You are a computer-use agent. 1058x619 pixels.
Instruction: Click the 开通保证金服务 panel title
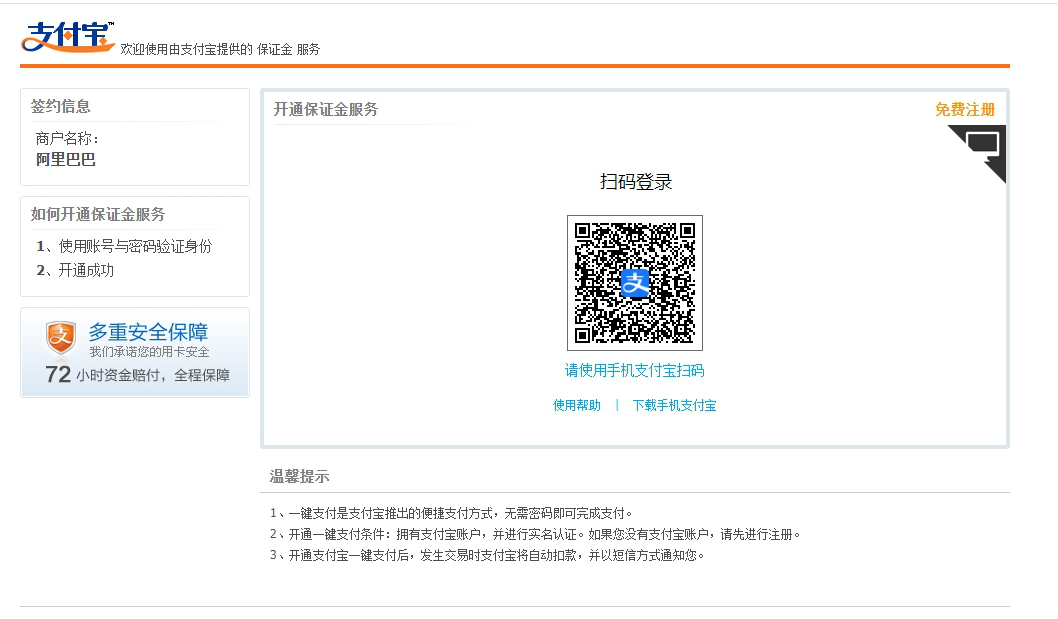(326, 110)
